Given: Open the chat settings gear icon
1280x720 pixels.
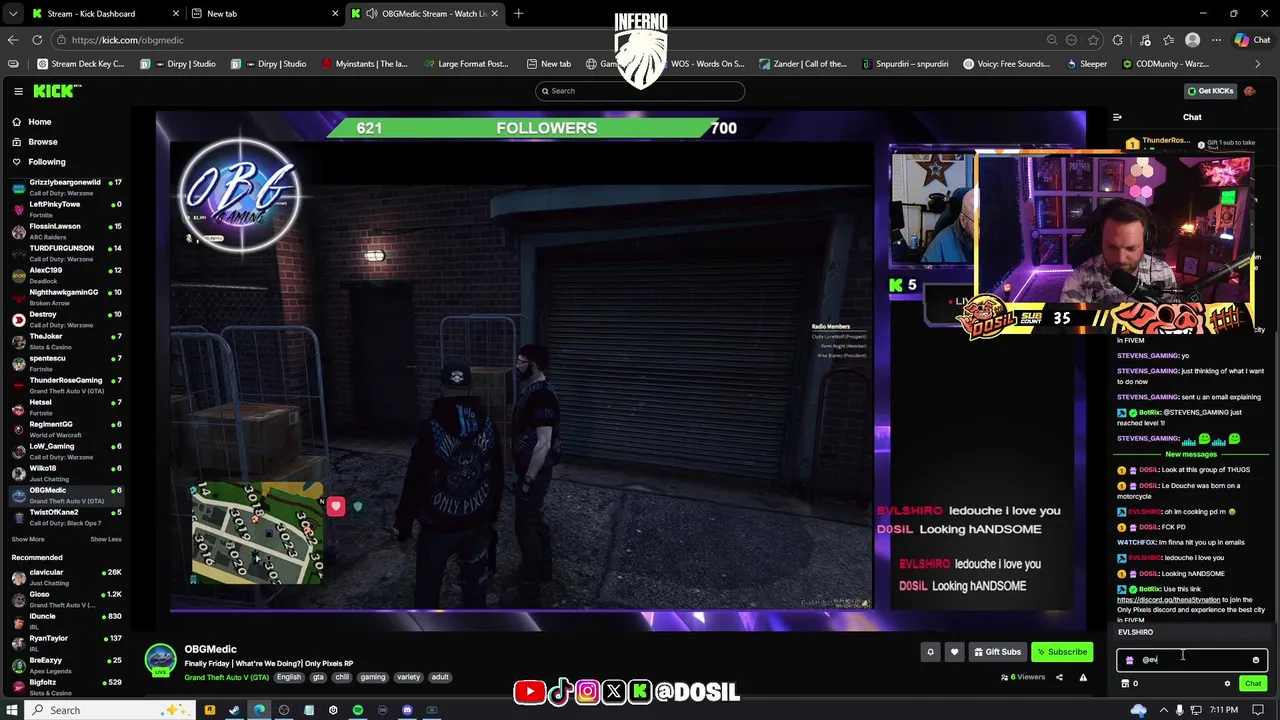Looking at the screenshot, I should tap(1227, 684).
